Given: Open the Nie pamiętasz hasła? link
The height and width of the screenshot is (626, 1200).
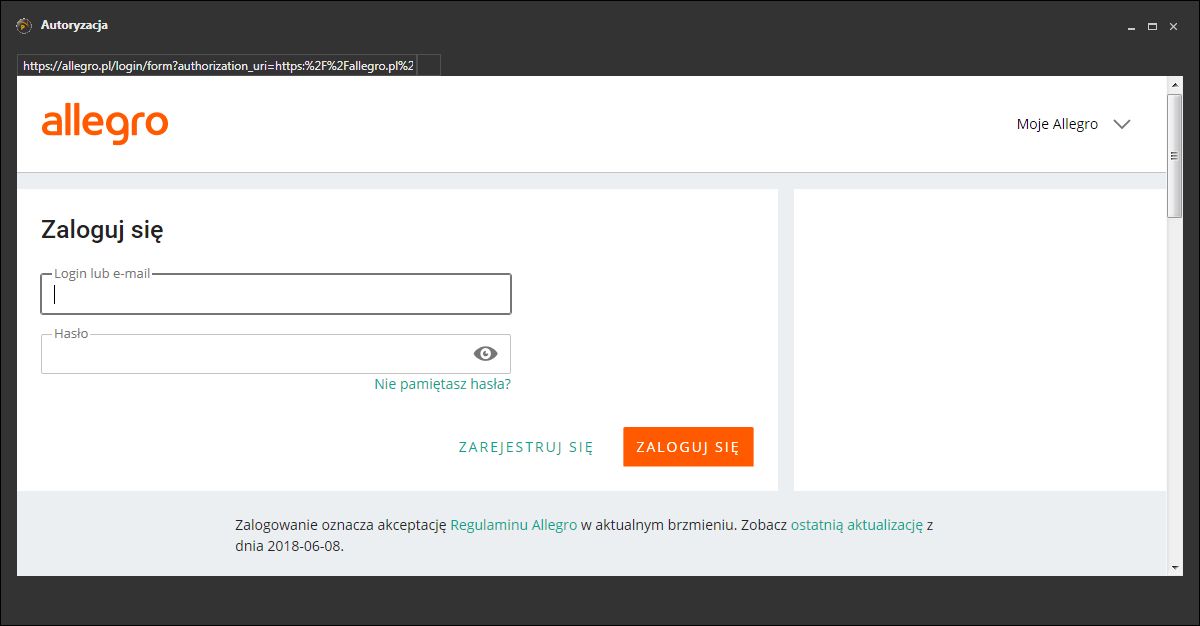Looking at the screenshot, I should 442,384.
